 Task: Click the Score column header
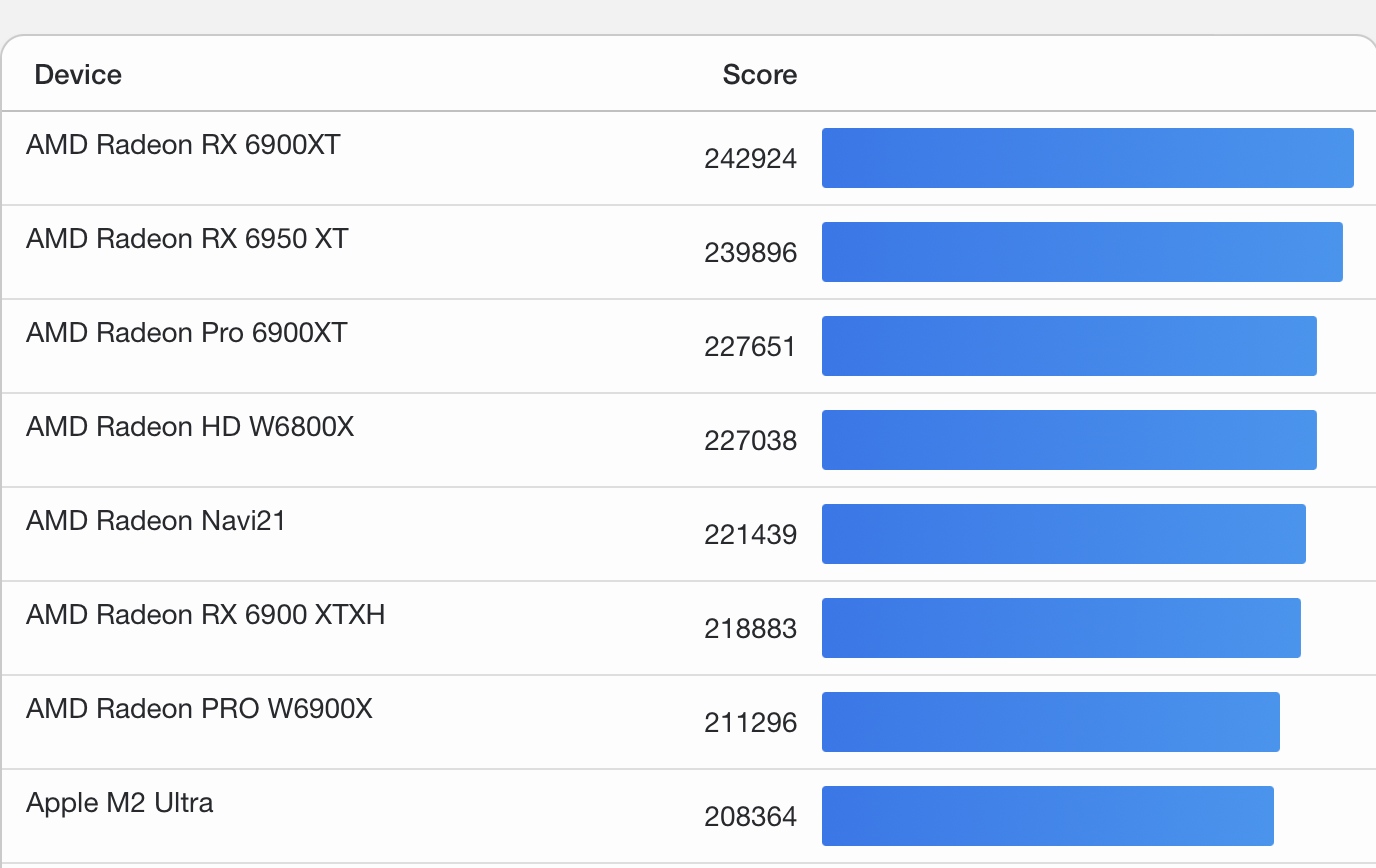tap(760, 75)
